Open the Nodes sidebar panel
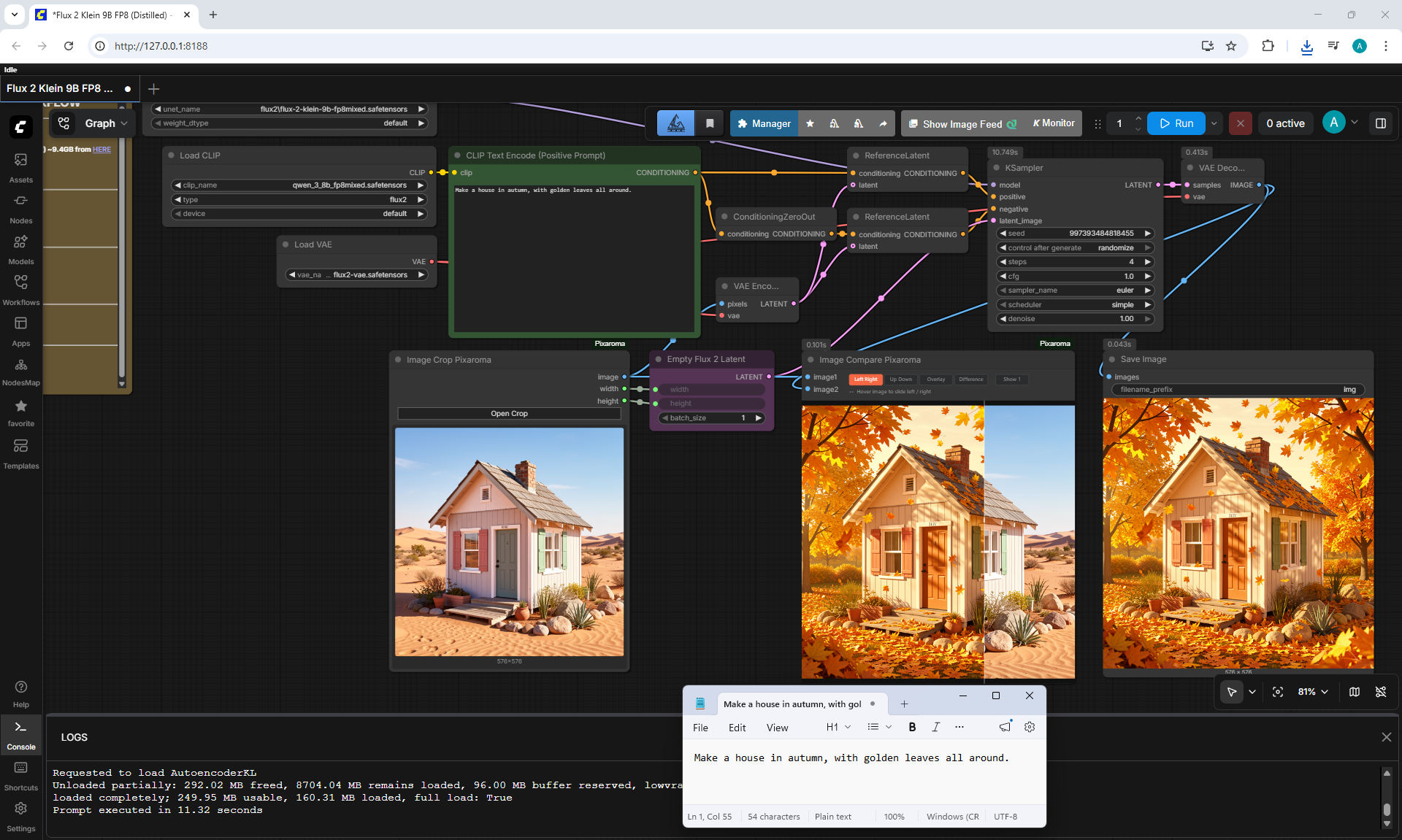This screenshot has height=840, width=1402. (20, 208)
